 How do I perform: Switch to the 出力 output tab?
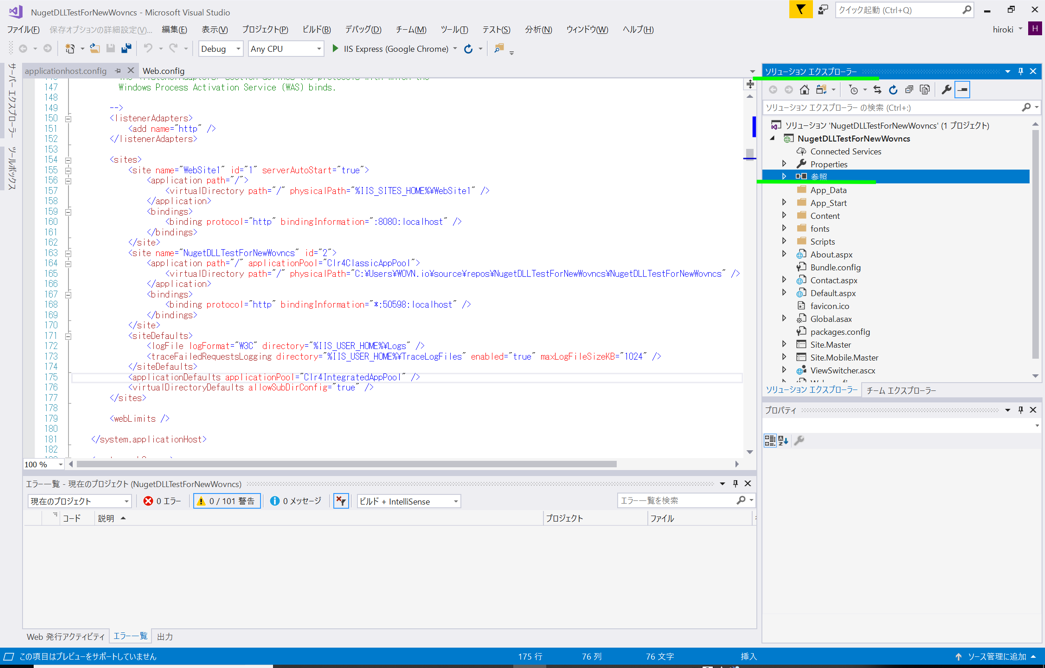tap(165, 636)
